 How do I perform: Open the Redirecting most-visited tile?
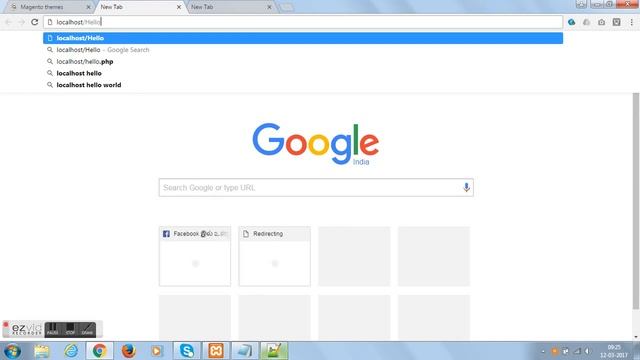tap(274, 256)
